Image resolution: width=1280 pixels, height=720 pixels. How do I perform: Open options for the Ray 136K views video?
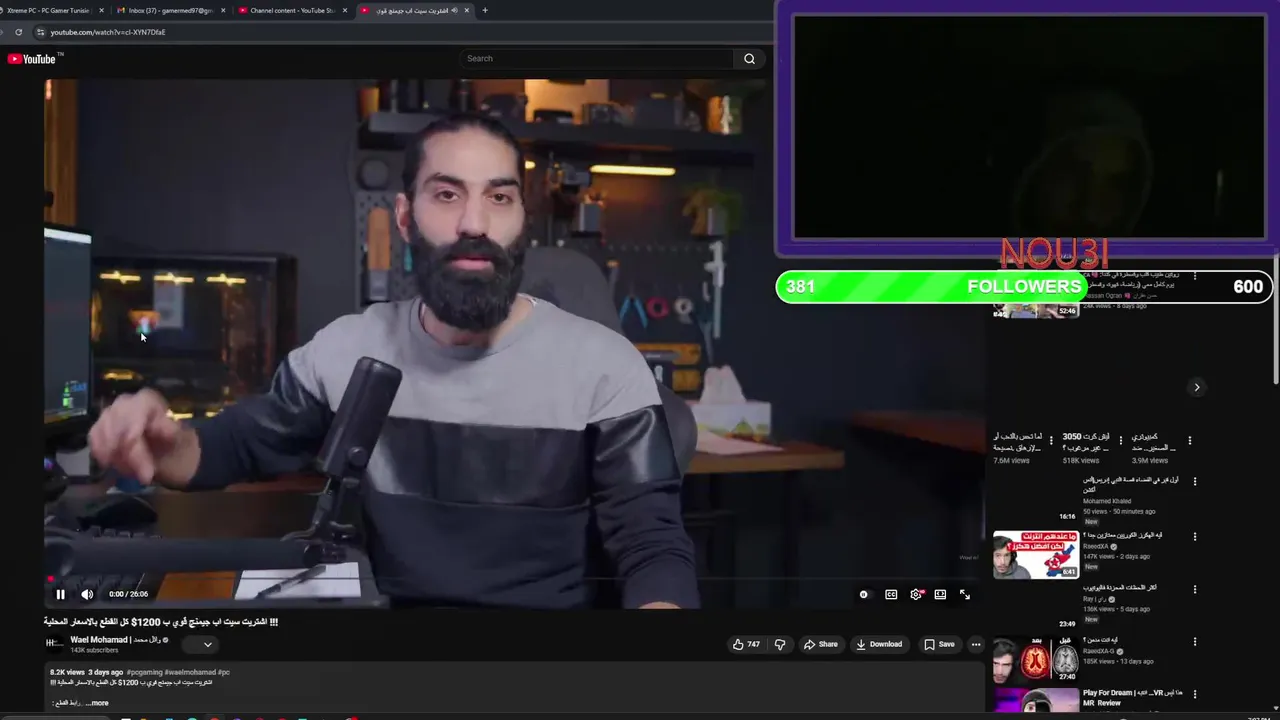pos(1195,589)
